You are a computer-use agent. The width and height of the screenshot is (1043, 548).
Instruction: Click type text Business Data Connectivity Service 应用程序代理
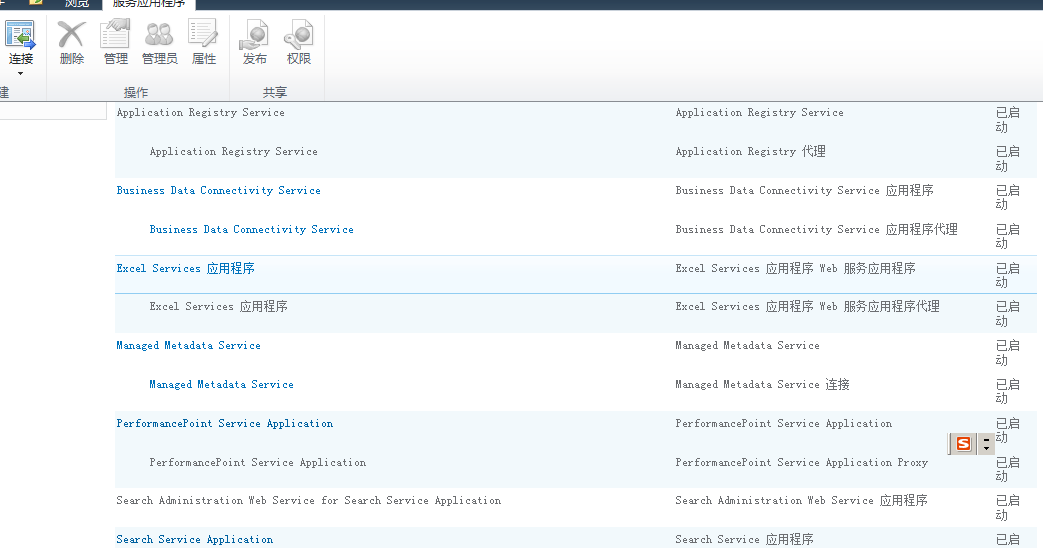pyautogui.click(x=816, y=229)
